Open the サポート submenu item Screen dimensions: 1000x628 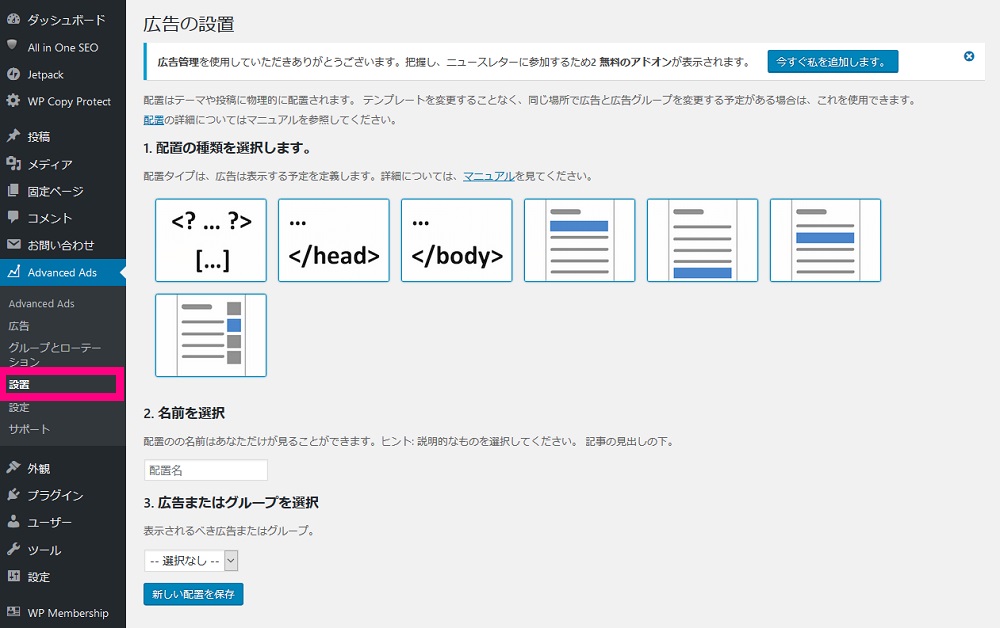click(29, 429)
